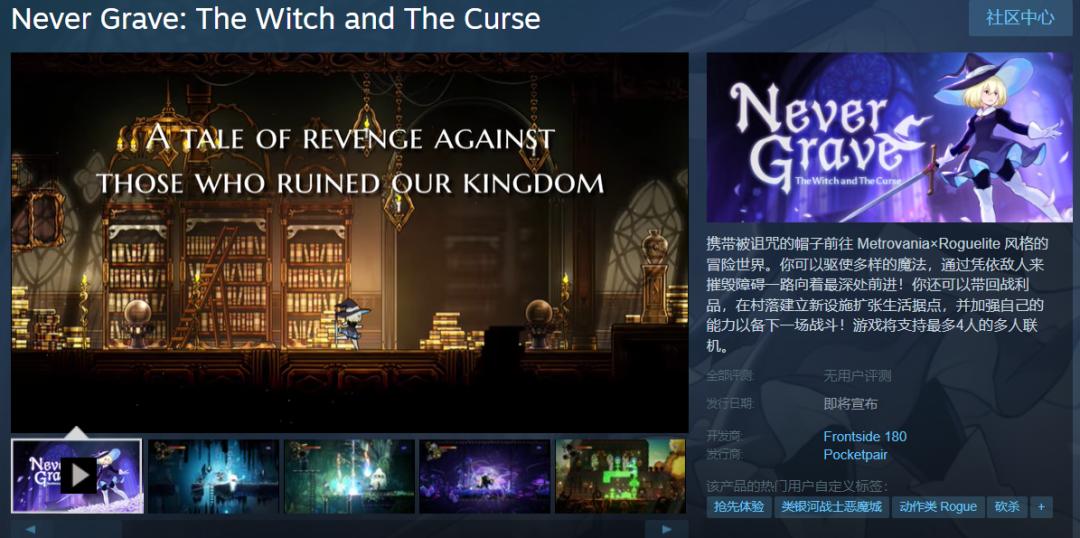Select the 动作类 Rogue tag
This screenshot has width=1080, height=538.
[939, 507]
